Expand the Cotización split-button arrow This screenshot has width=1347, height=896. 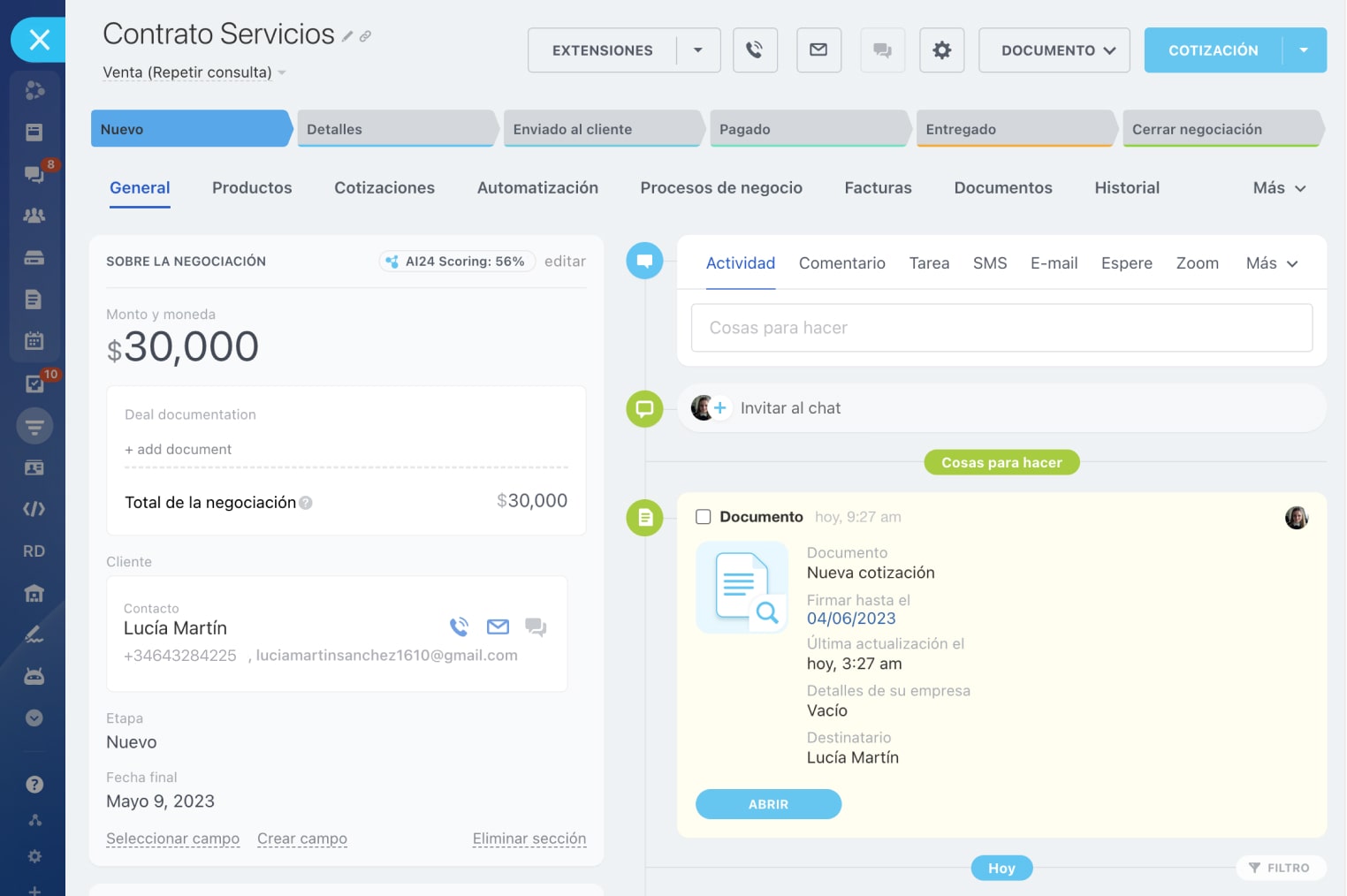click(x=1304, y=50)
